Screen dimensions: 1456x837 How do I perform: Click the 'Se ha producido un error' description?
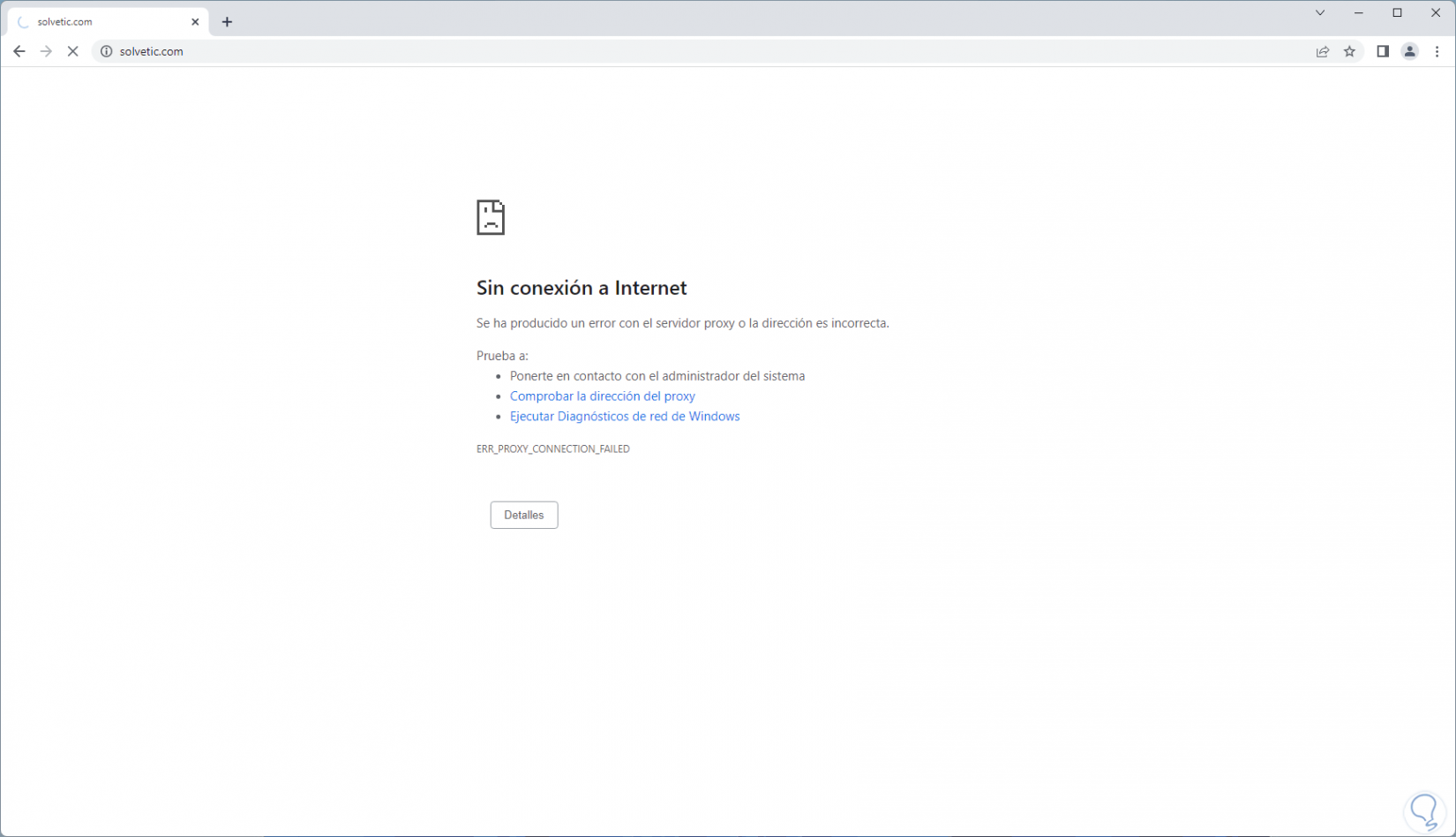(683, 323)
